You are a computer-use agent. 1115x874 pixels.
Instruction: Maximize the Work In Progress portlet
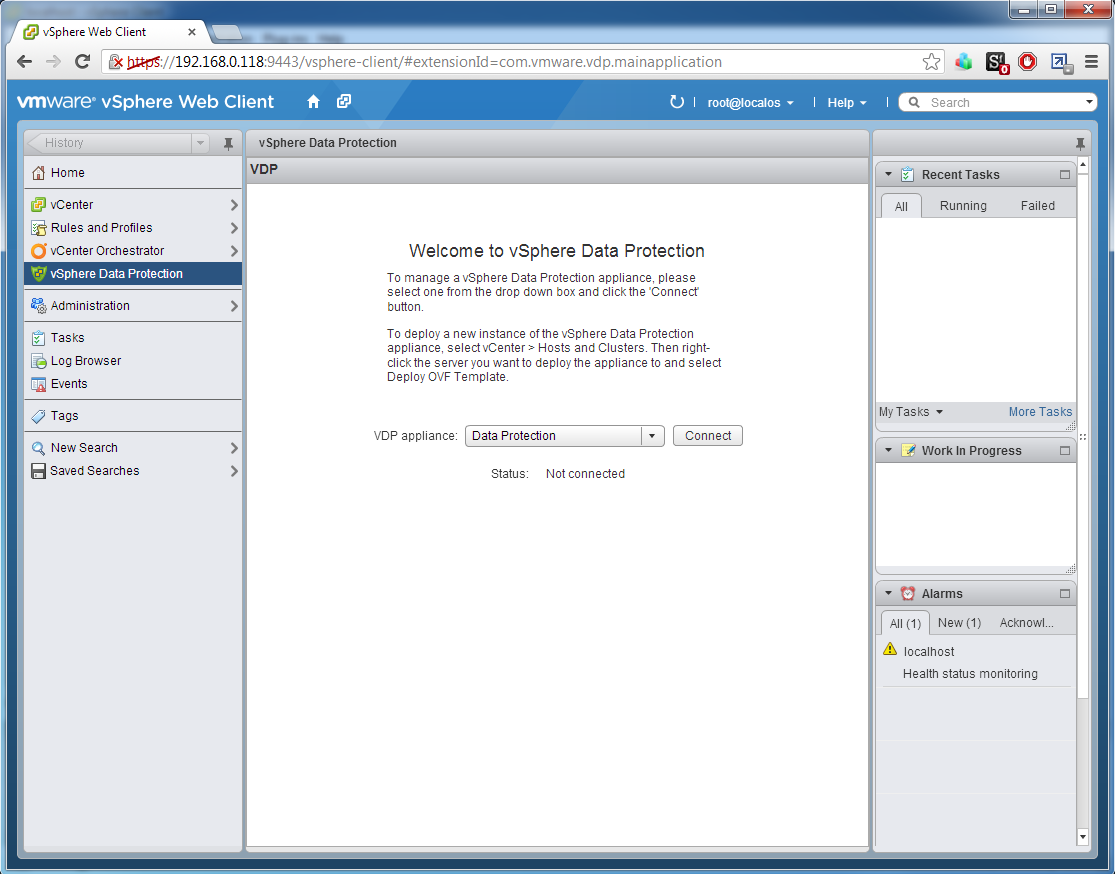(1065, 451)
